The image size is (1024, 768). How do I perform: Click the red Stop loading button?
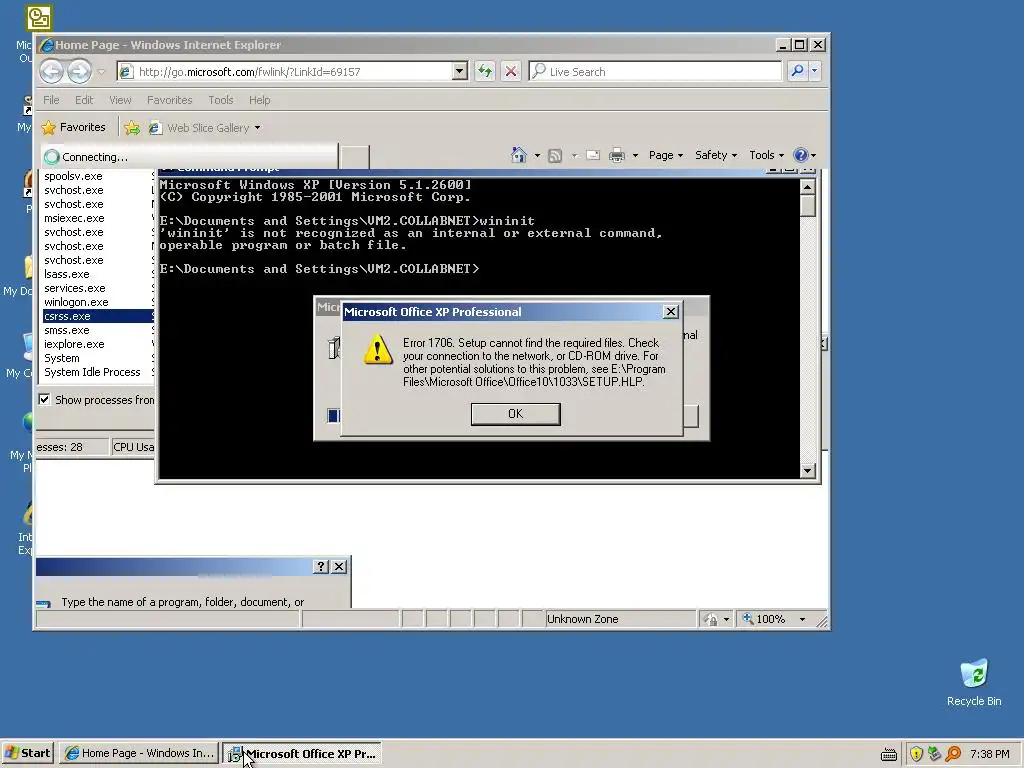point(511,71)
